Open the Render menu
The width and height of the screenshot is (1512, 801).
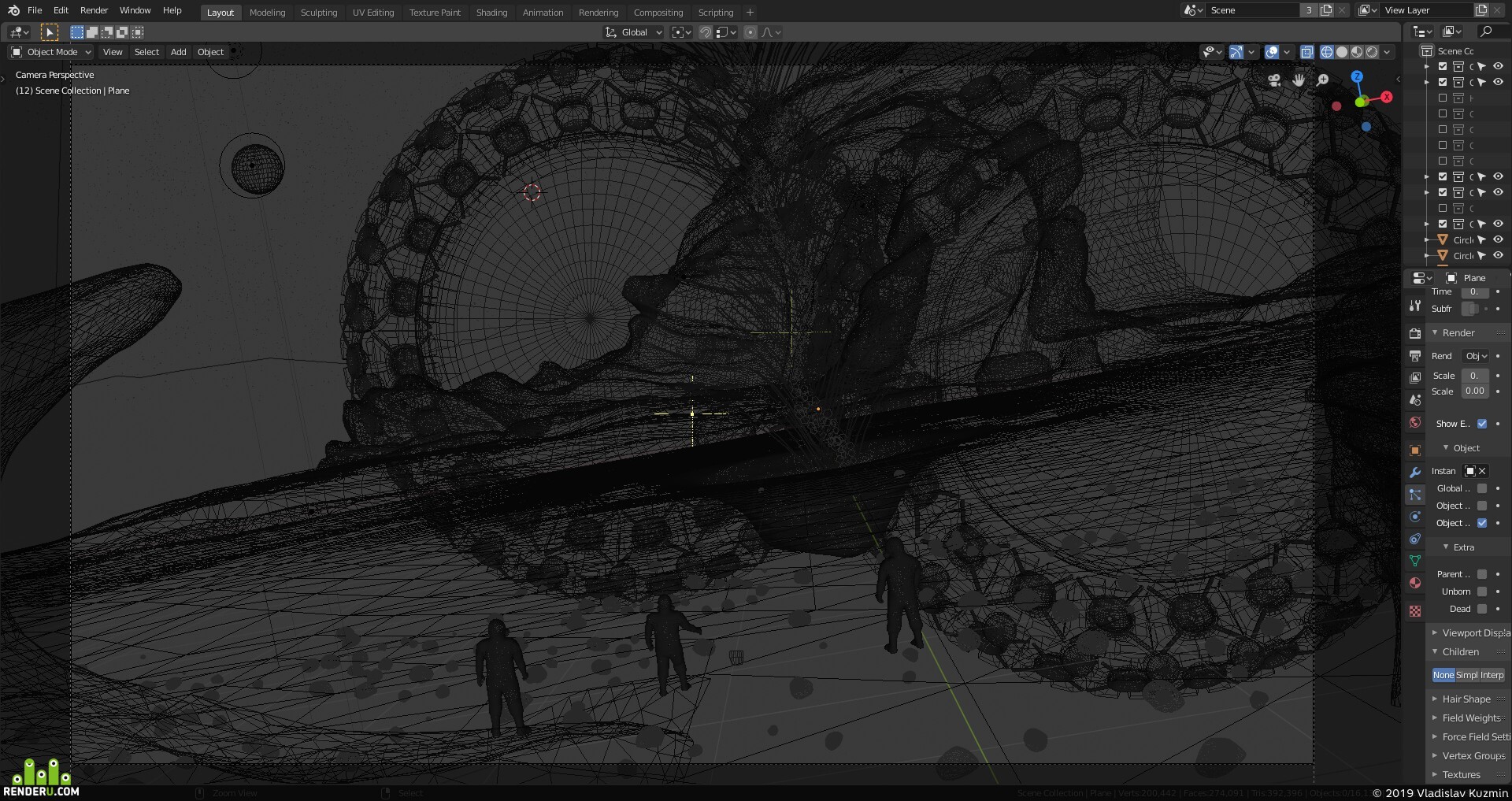click(94, 10)
